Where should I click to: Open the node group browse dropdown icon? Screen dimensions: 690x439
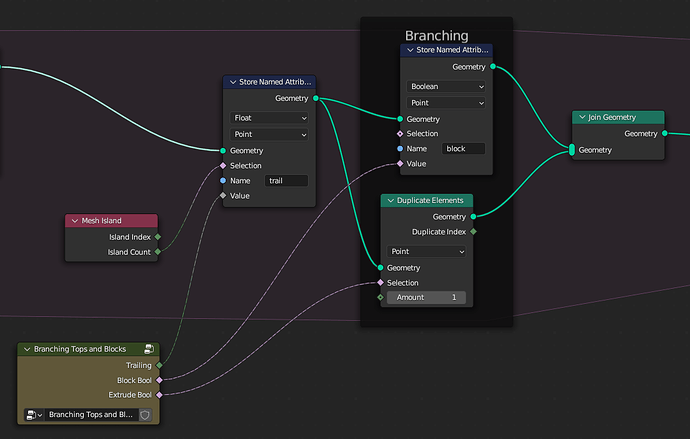tap(34, 415)
